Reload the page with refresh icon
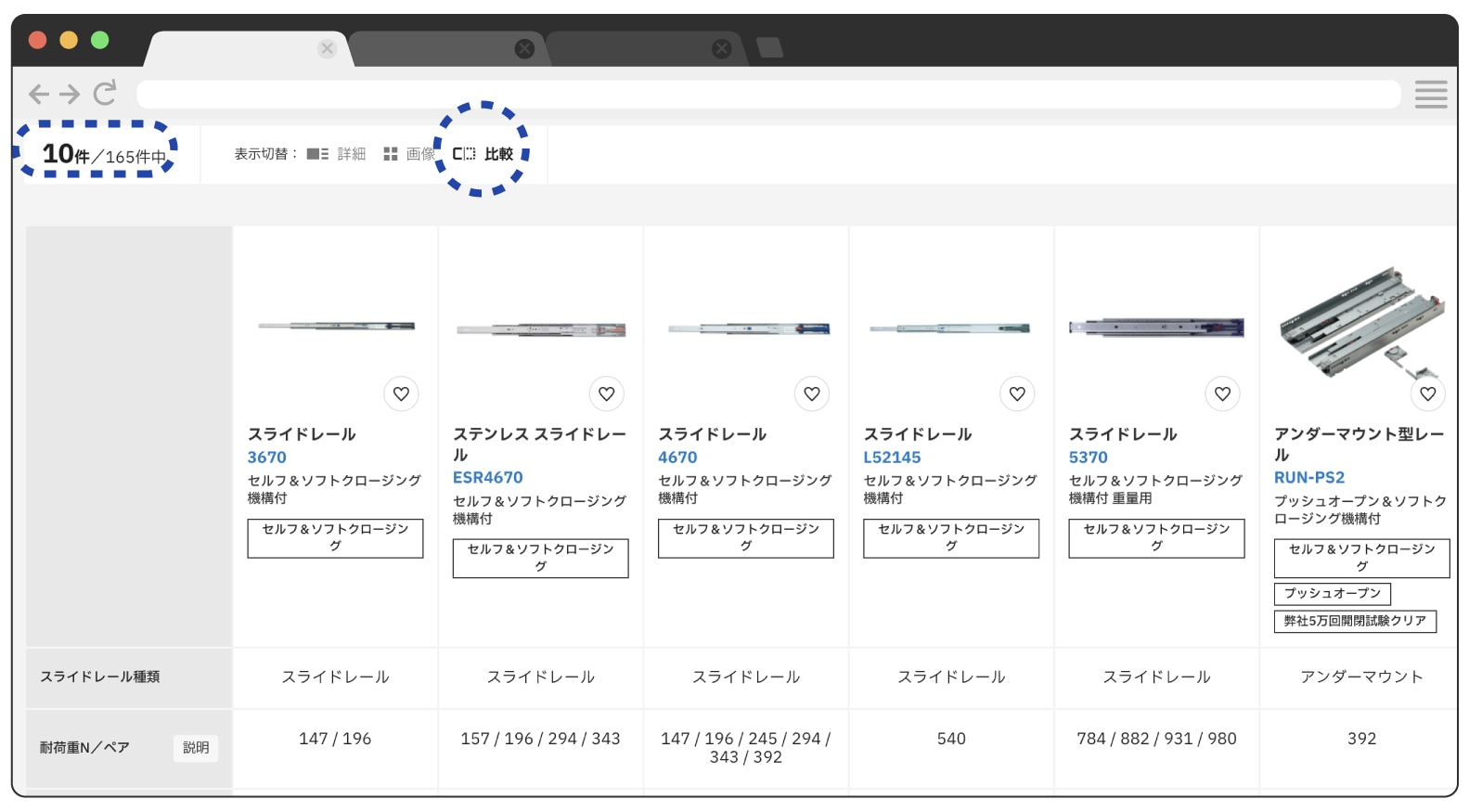Viewport: 1469px width, 812px height. [105, 93]
